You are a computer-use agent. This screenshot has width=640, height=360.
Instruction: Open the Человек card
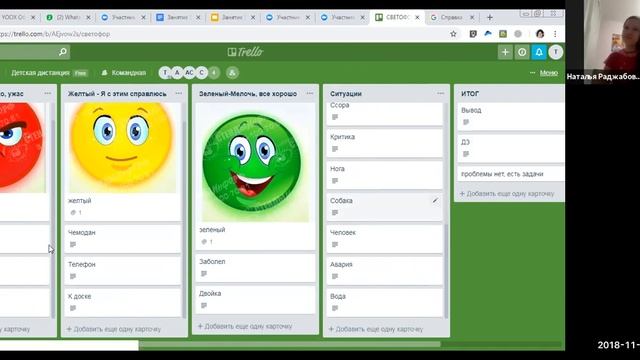[384, 238]
